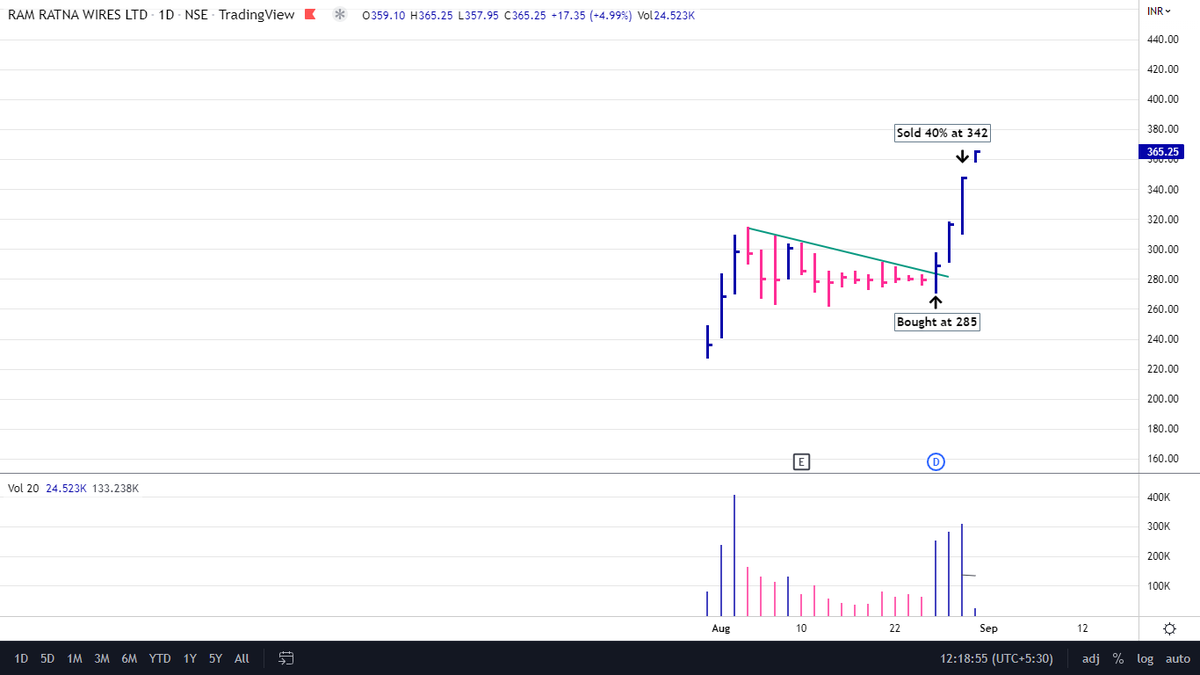Click the 22 date axis label
This screenshot has width=1200, height=675.
pos(895,628)
